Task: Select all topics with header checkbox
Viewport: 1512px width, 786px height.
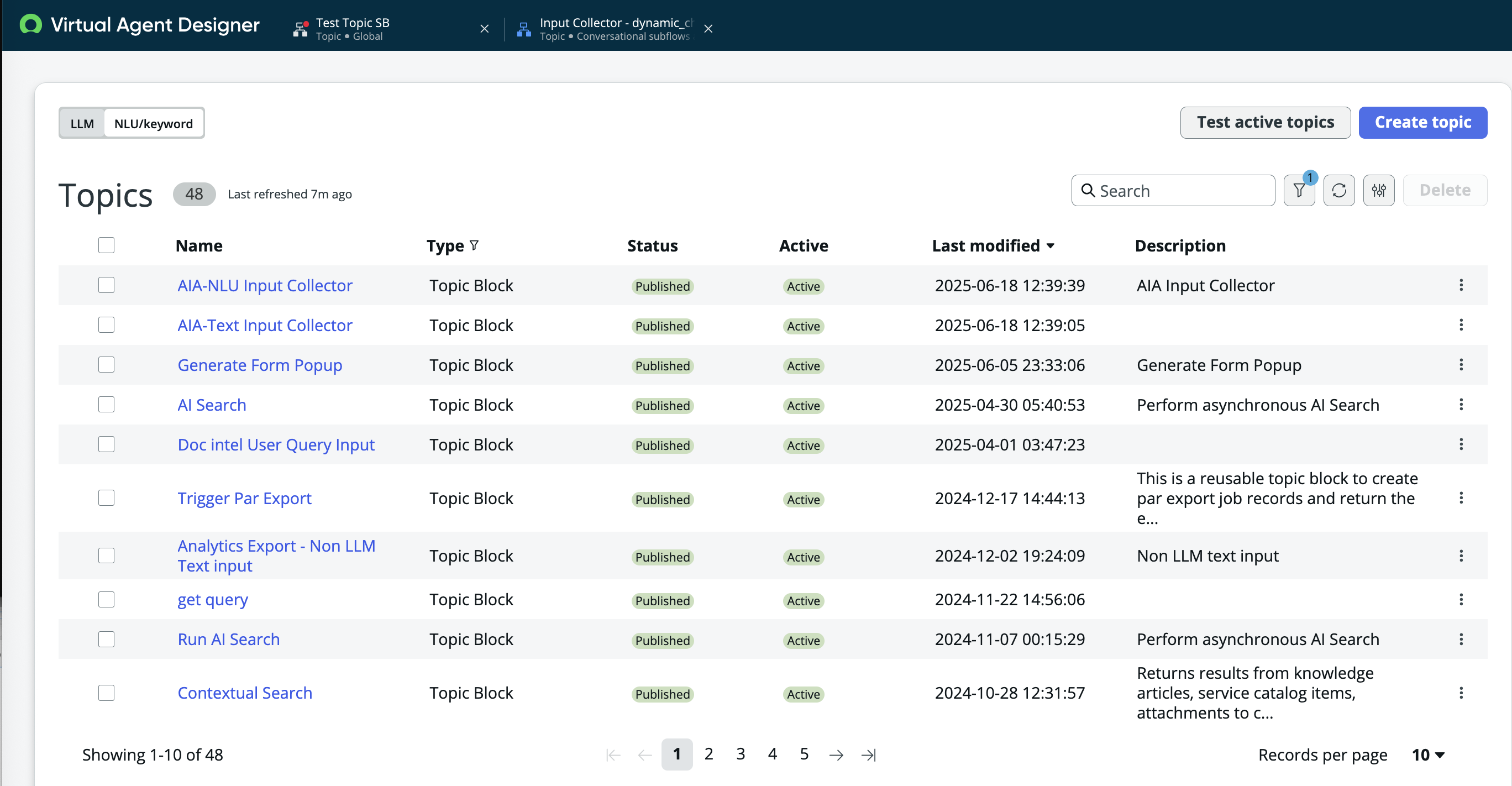Action: [x=106, y=245]
